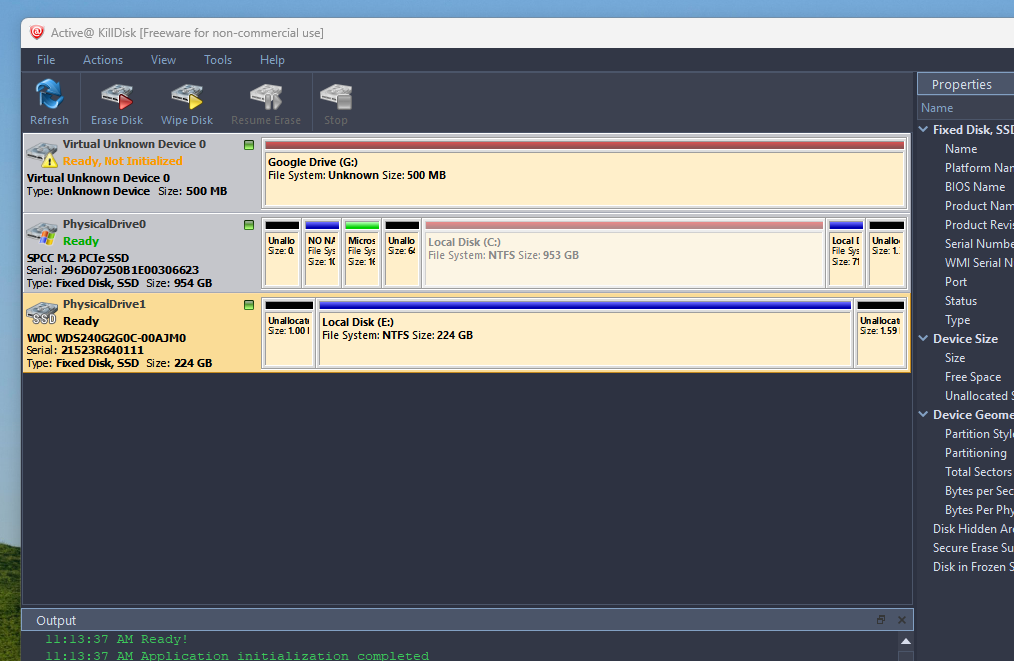Launch the Erase Disk tool
The height and width of the screenshot is (661, 1014).
pyautogui.click(x=117, y=96)
